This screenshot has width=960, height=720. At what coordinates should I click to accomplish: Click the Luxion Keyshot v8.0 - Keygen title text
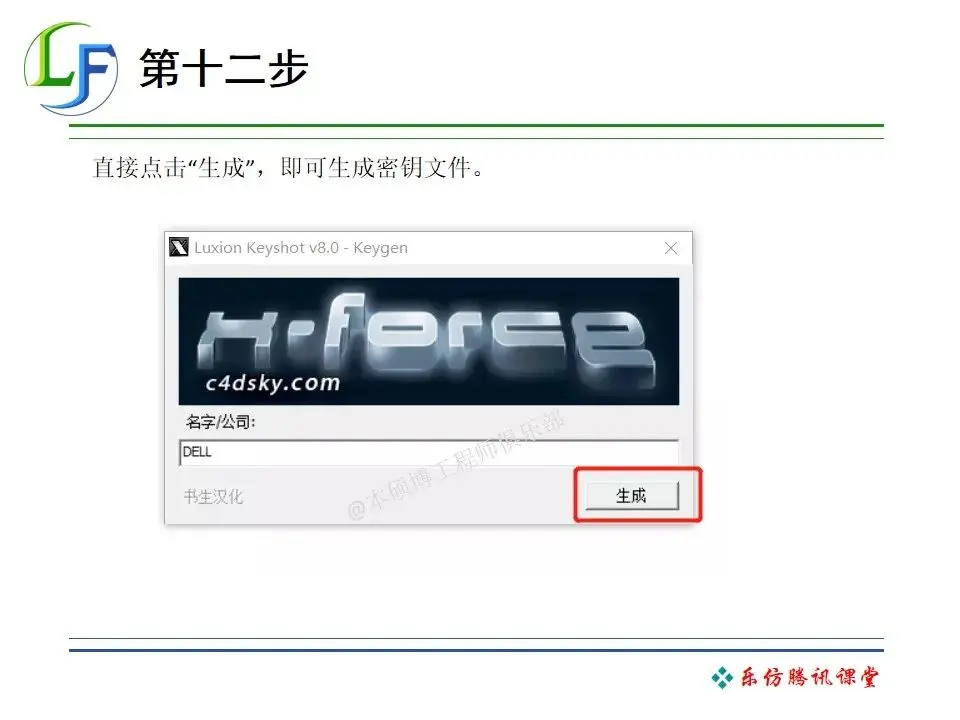click(x=301, y=247)
